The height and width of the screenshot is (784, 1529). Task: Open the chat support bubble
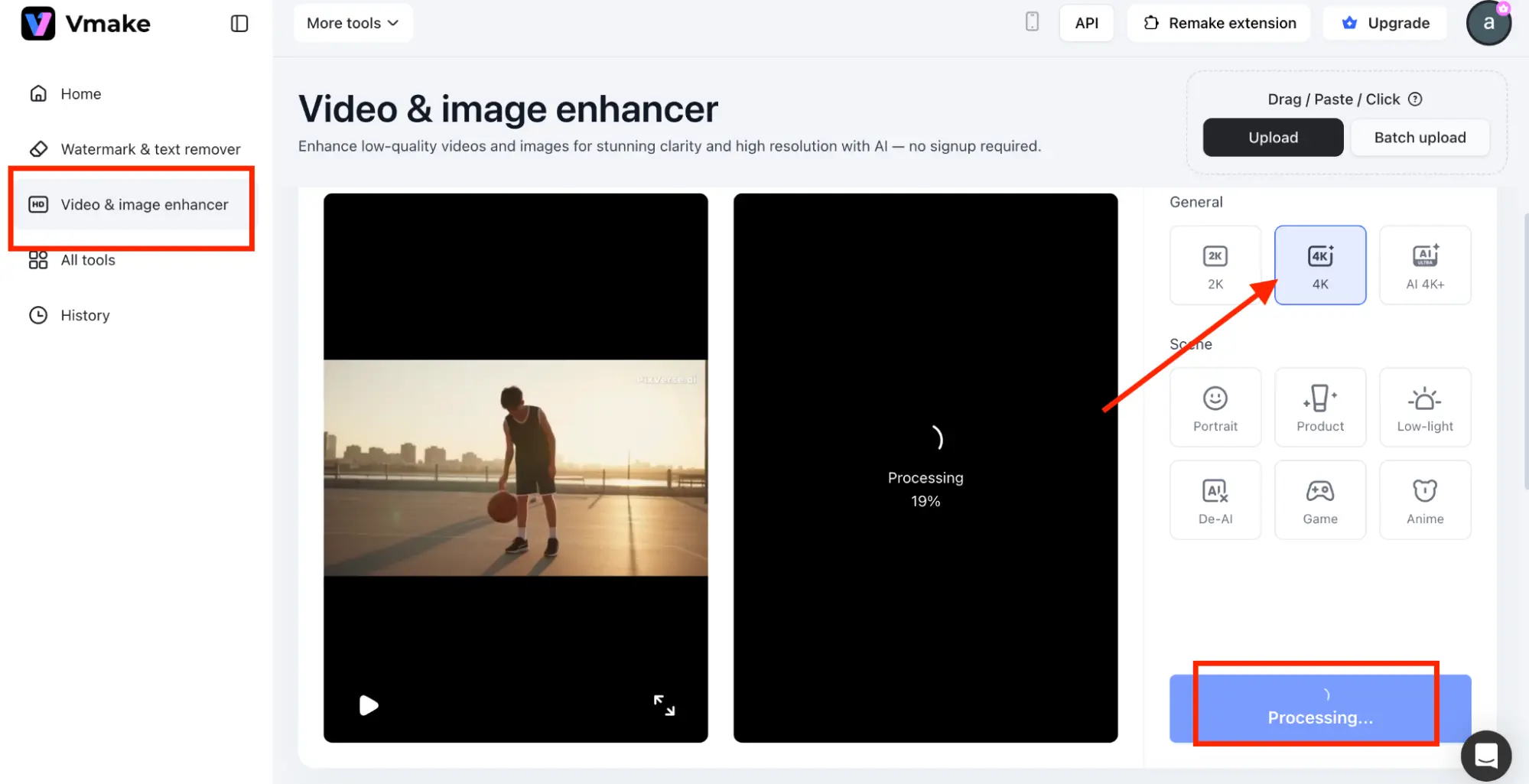tap(1485, 756)
